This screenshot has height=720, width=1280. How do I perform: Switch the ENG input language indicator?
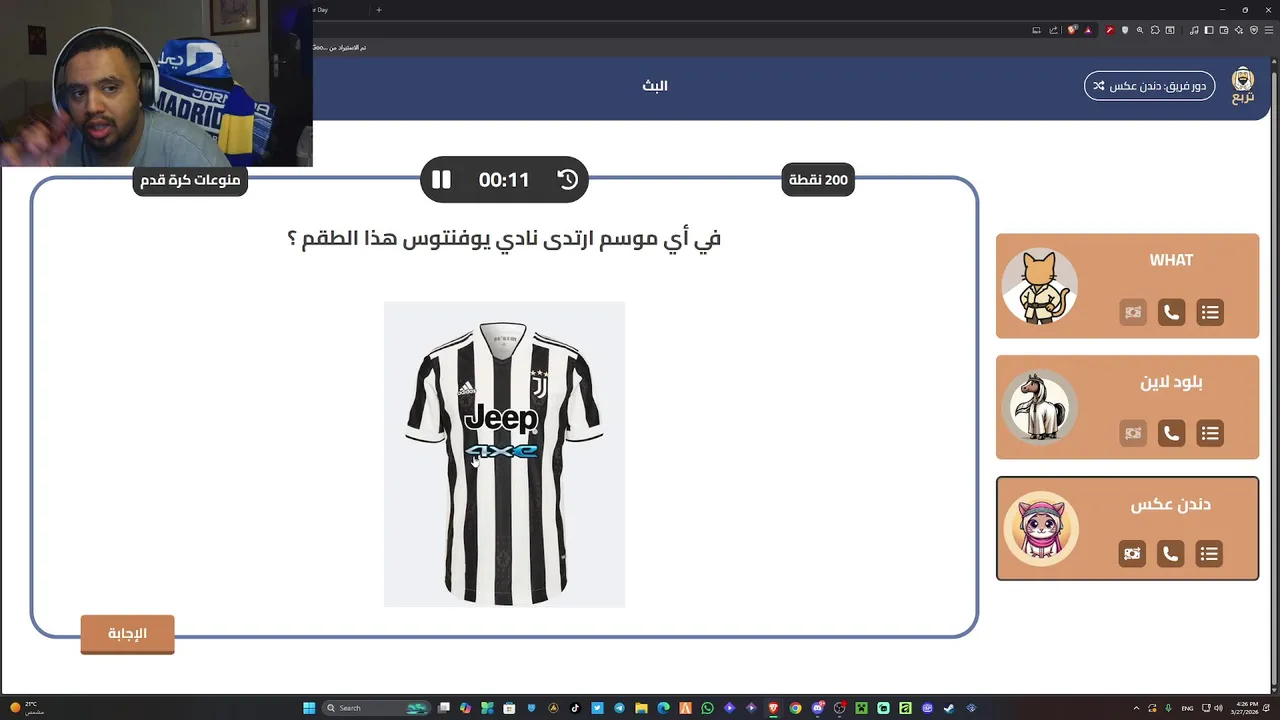[1188, 708]
